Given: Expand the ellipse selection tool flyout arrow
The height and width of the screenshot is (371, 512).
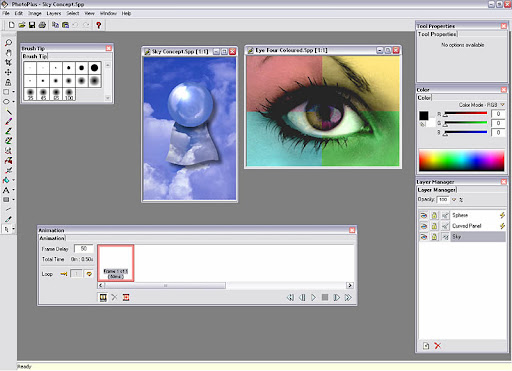Looking at the screenshot, I should (13, 102).
